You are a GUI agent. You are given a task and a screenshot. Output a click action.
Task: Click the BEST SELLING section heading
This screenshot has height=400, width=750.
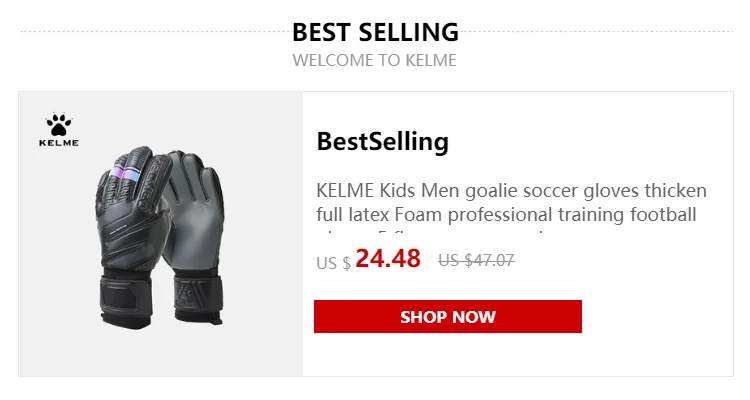(375, 32)
